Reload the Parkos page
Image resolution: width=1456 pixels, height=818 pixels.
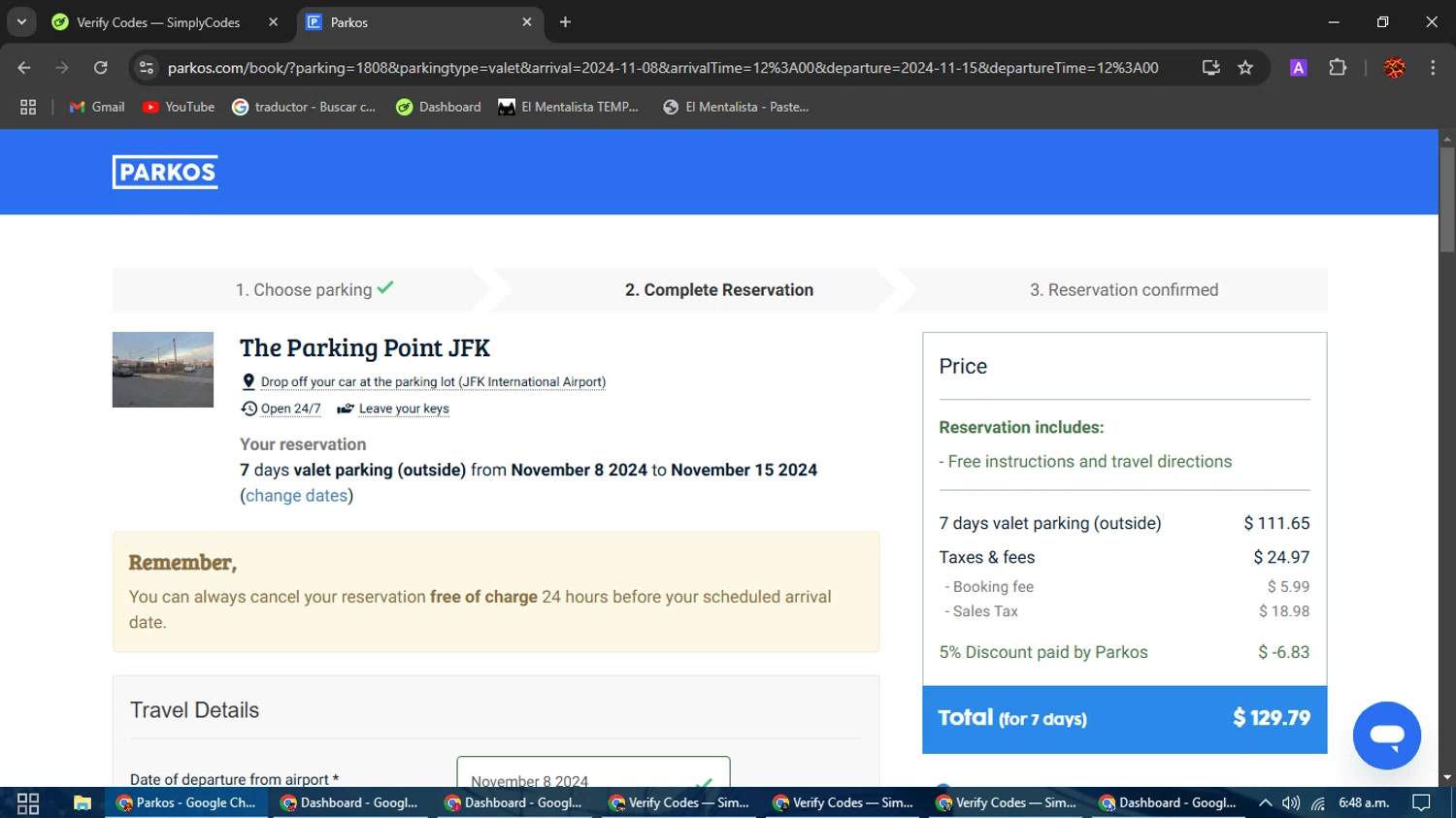pos(100,68)
